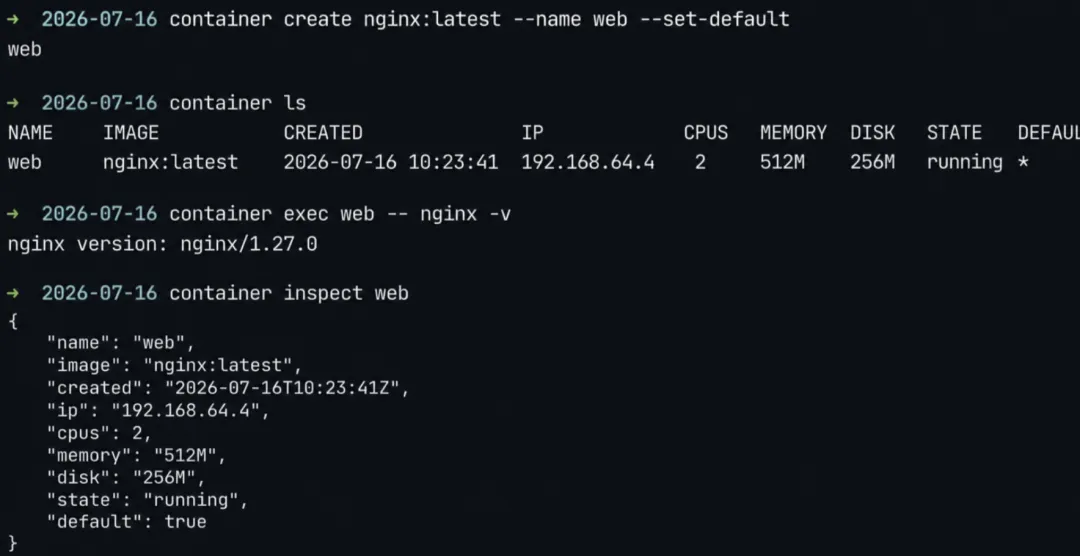Click the nginx version output line
The height and width of the screenshot is (556, 1080).
(163, 245)
